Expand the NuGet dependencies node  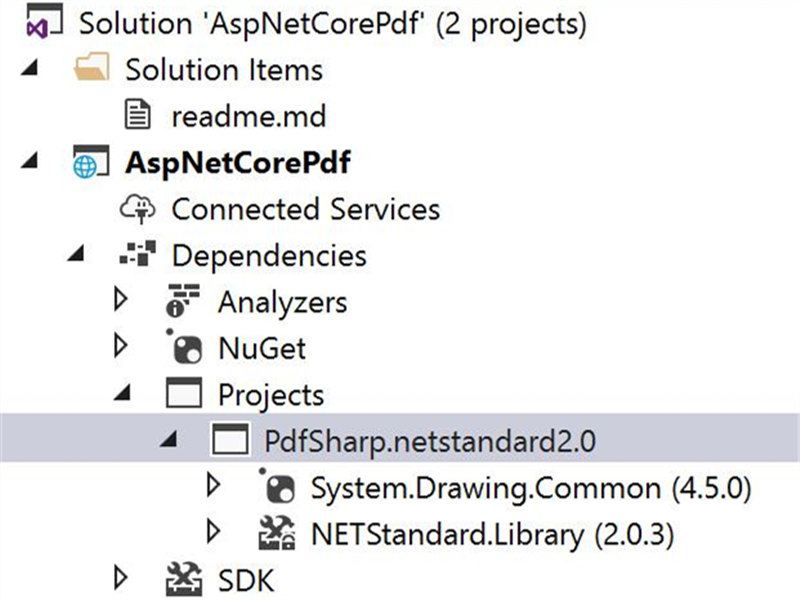(121, 347)
